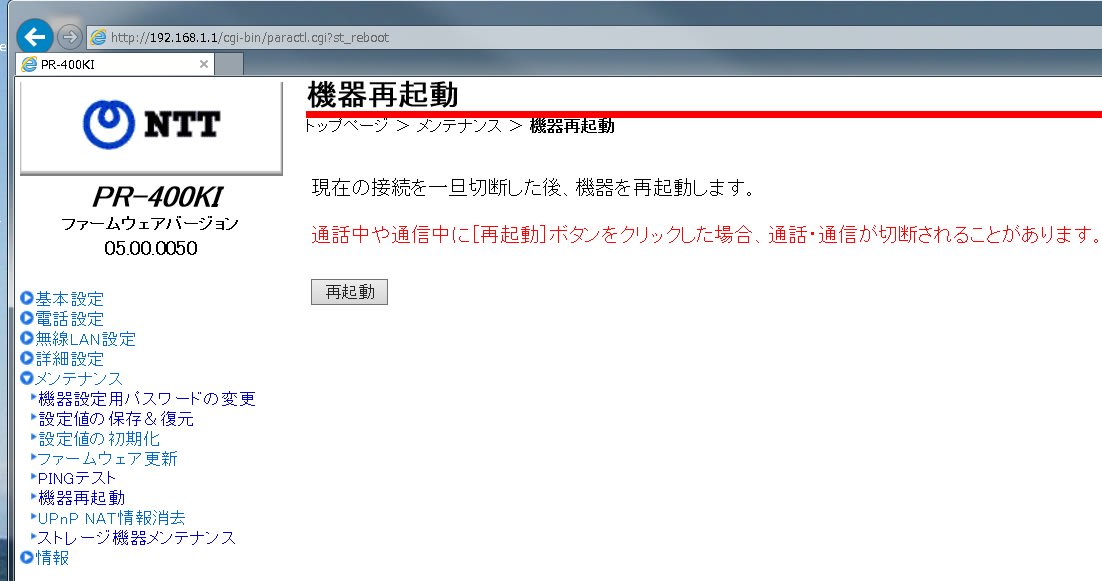Click the bold 機器再起動 breadcrumb text
This screenshot has width=1102, height=581.
click(x=572, y=126)
